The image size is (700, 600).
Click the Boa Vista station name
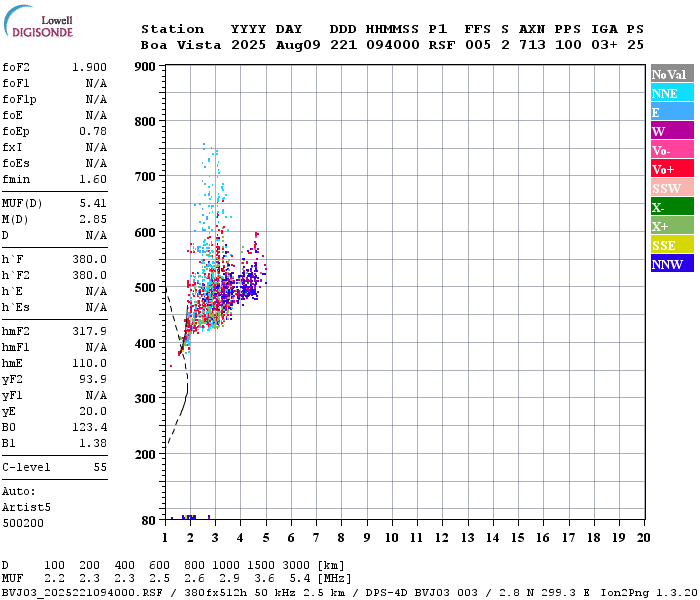(x=181, y=46)
